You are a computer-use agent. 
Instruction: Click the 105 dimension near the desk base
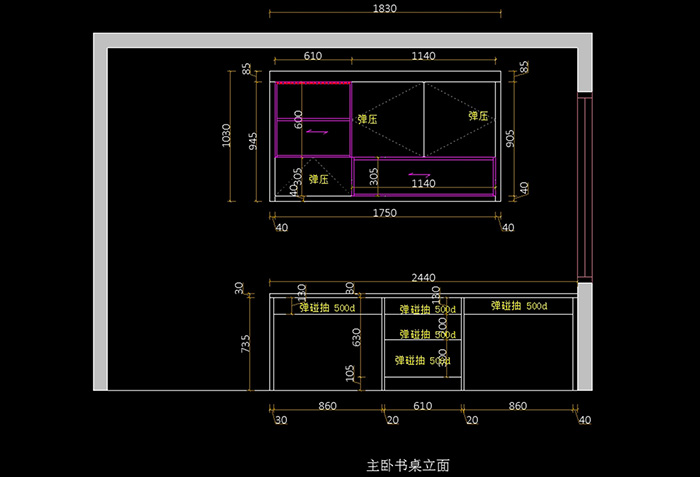point(350,373)
